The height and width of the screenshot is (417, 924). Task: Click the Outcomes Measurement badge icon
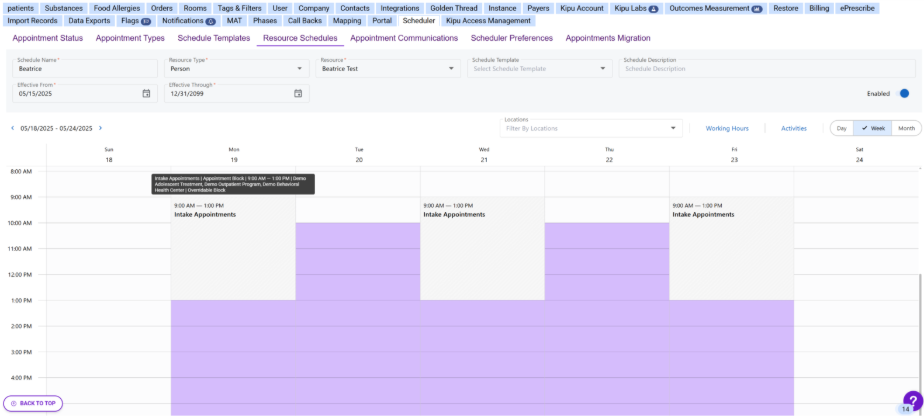(x=756, y=8)
